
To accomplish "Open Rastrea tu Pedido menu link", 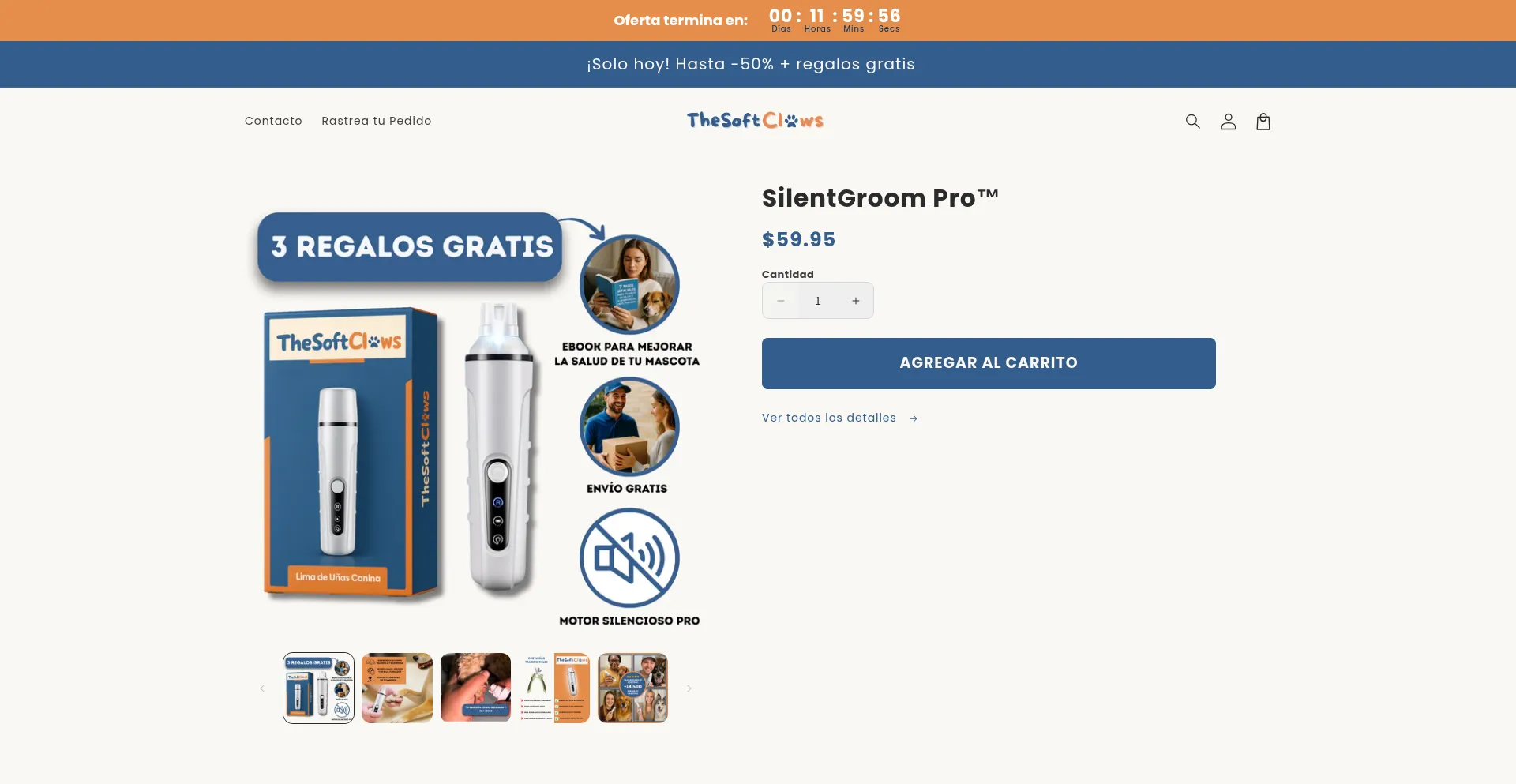I will pyautogui.click(x=377, y=121).
